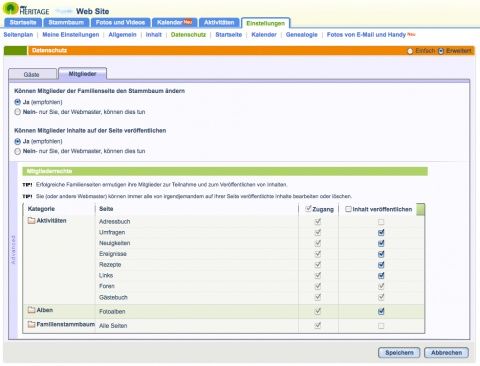Viewport: 480px width, 366px height.
Task: Select Ja for Stammbaum ändern
Action: (x=17, y=102)
